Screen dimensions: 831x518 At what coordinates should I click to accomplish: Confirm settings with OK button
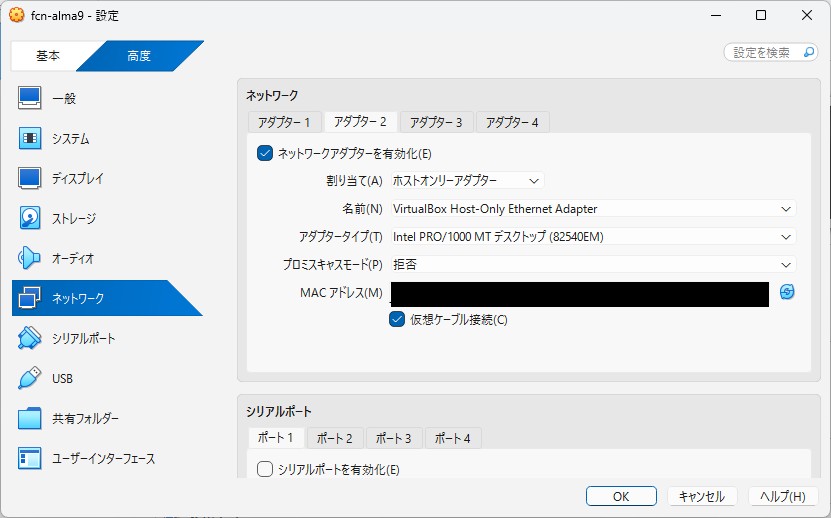(621, 496)
